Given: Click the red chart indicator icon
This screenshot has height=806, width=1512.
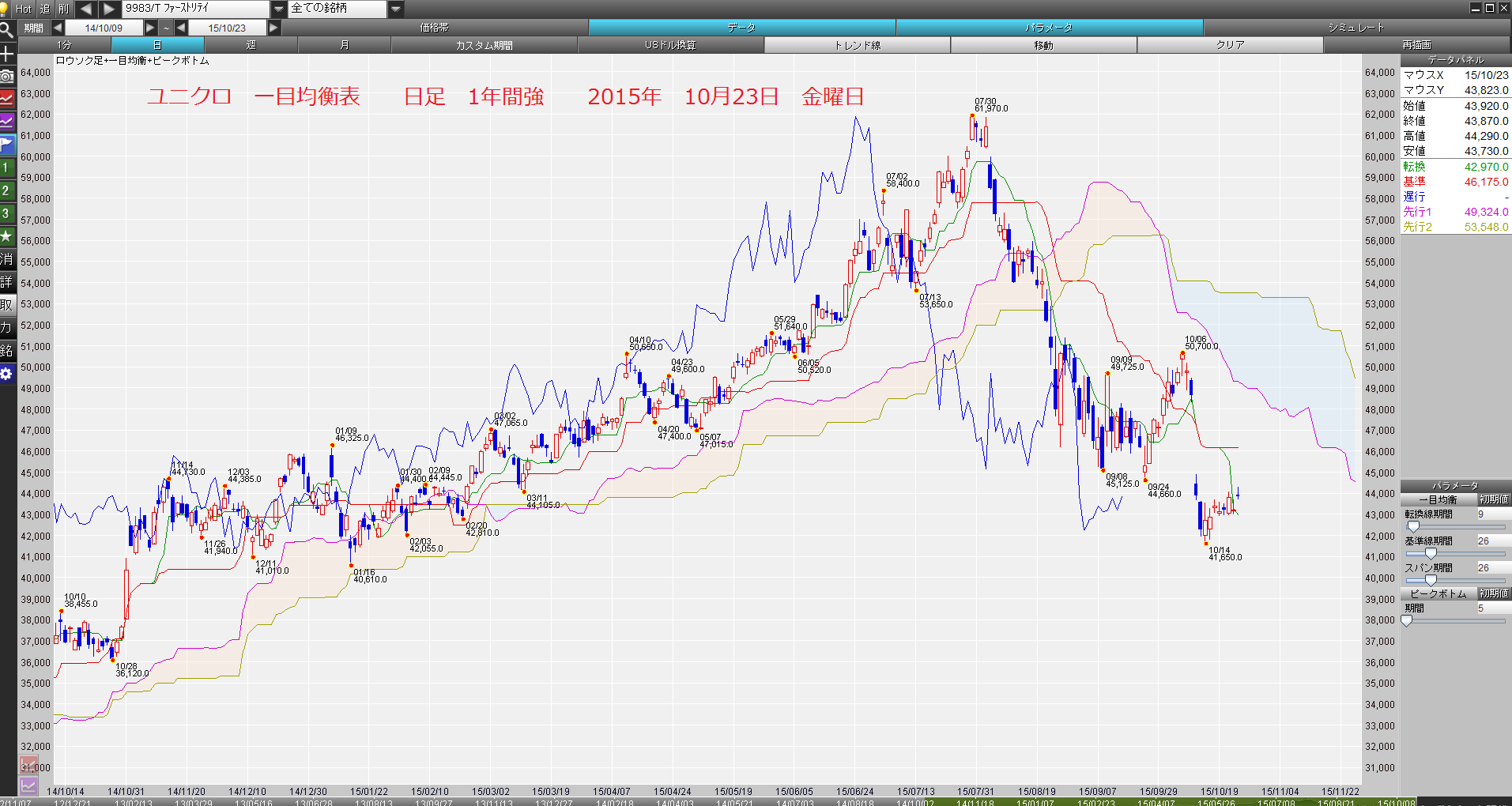Looking at the screenshot, I should click(7, 99).
